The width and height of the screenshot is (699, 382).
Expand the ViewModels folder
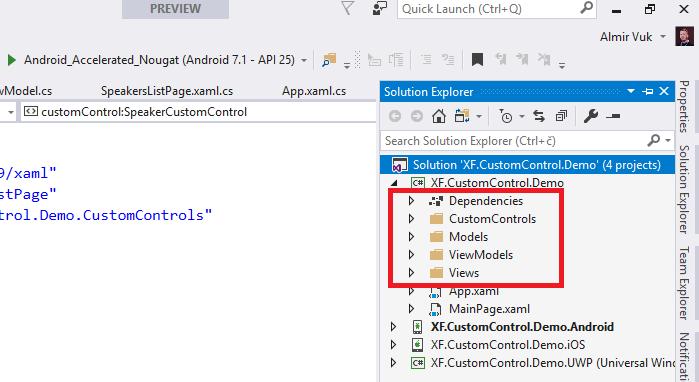tap(411, 255)
